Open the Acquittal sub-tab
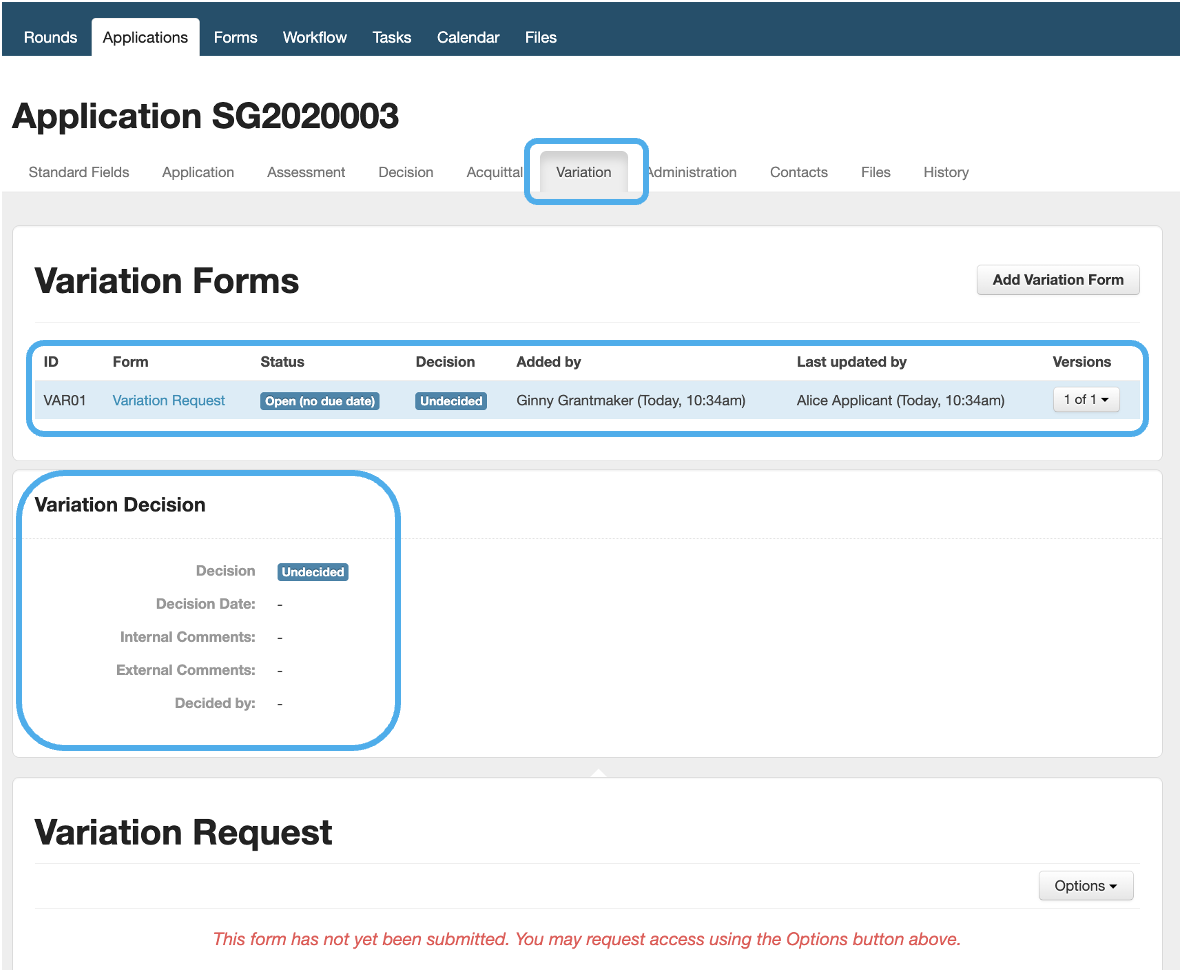 (494, 172)
